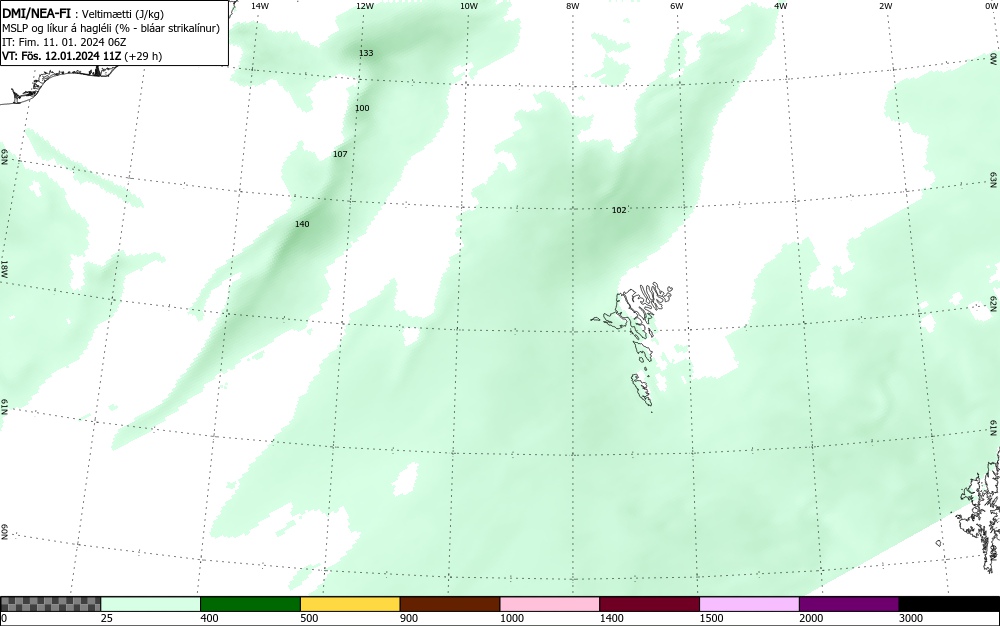
Task: Click the legend number 3000
Action: [911, 618]
